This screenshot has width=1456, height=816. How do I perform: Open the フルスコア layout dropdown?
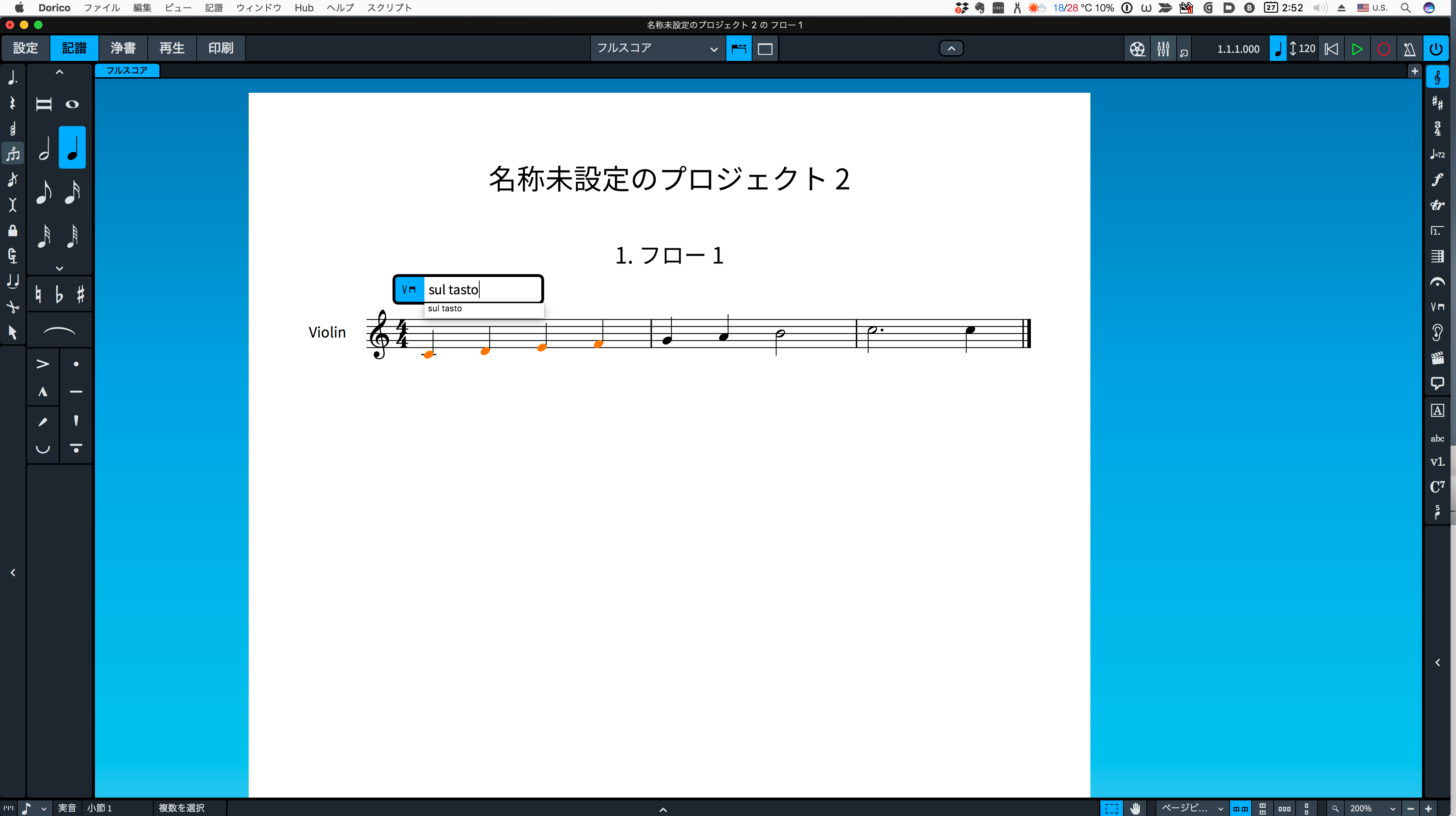[x=658, y=49]
